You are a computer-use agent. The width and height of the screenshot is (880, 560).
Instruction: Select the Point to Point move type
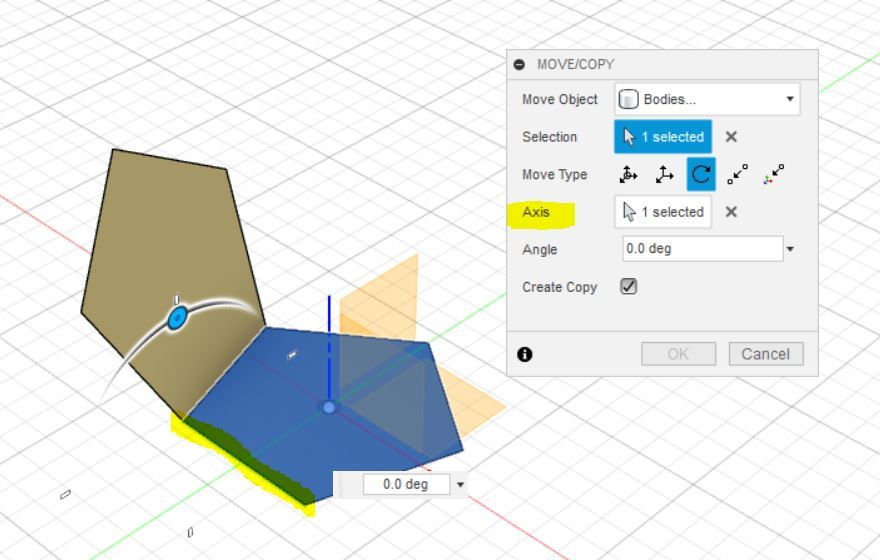[737, 175]
